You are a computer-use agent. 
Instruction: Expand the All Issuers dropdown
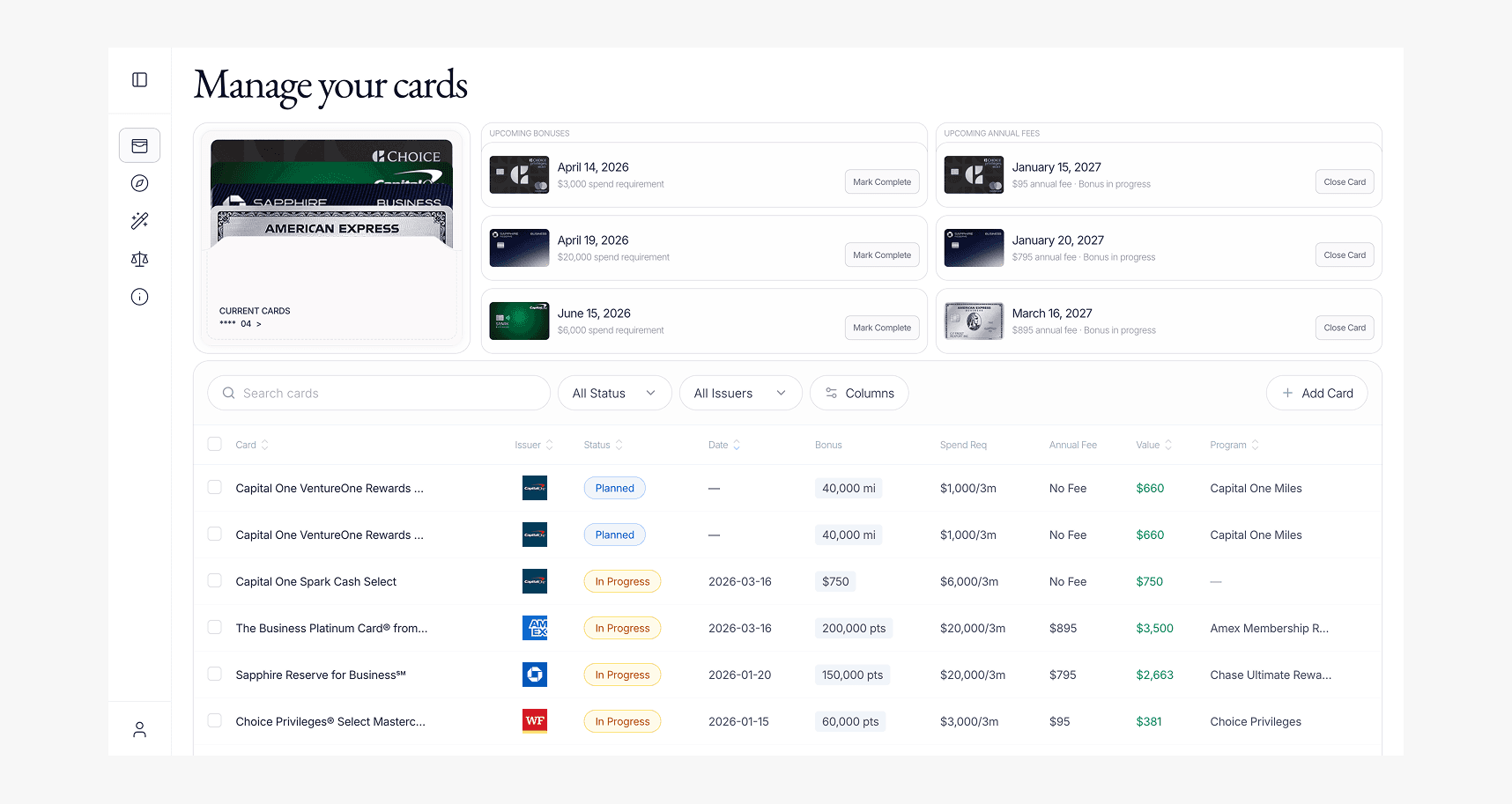pyautogui.click(x=740, y=393)
